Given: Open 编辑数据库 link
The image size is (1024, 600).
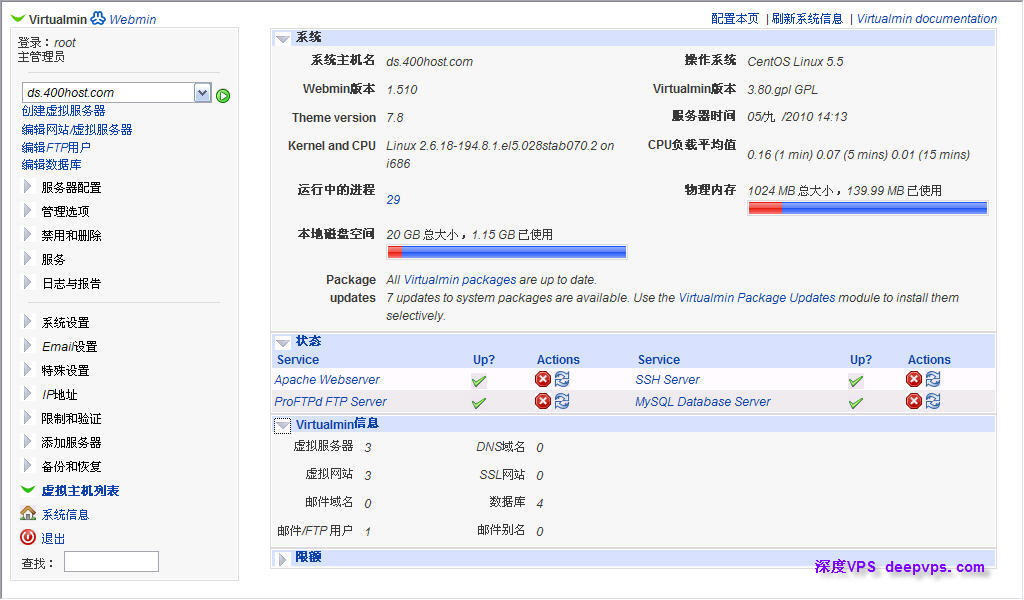Looking at the screenshot, I should tap(52, 165).
